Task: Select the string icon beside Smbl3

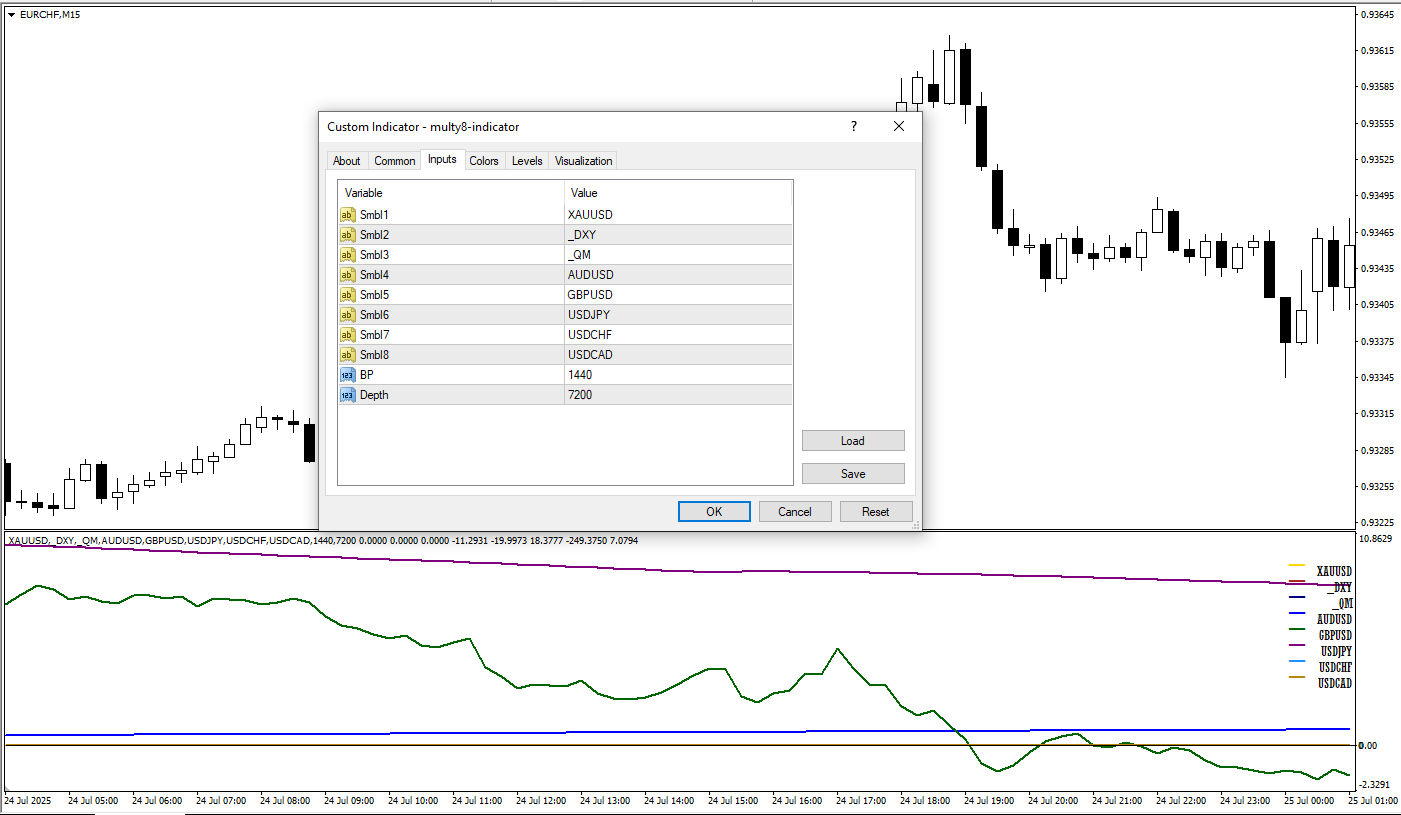Action: click(x=347, y=255)
